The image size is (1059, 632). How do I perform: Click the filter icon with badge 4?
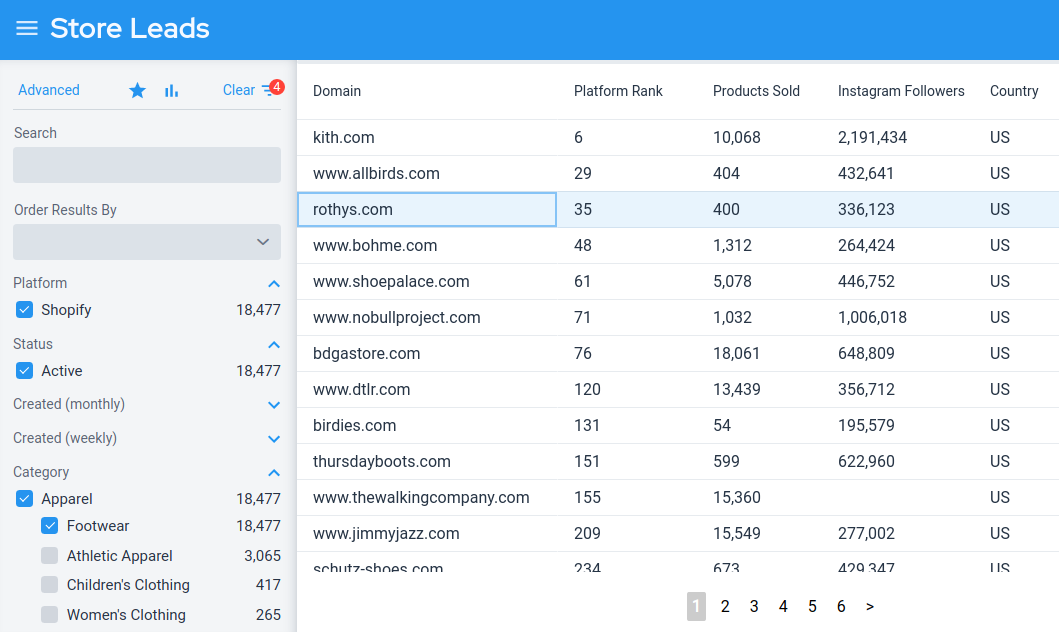click(272, 89)
